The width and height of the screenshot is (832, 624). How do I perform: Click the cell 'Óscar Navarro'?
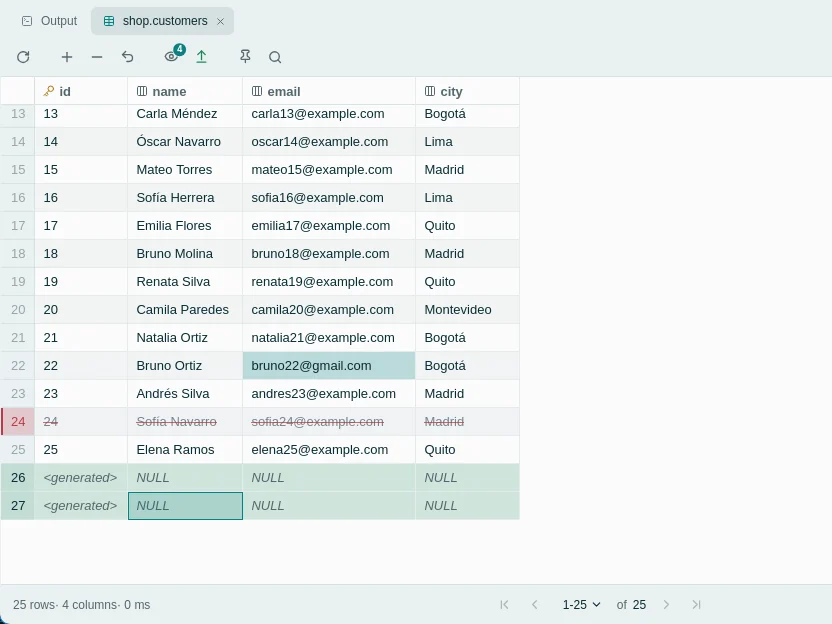(185, 142)
